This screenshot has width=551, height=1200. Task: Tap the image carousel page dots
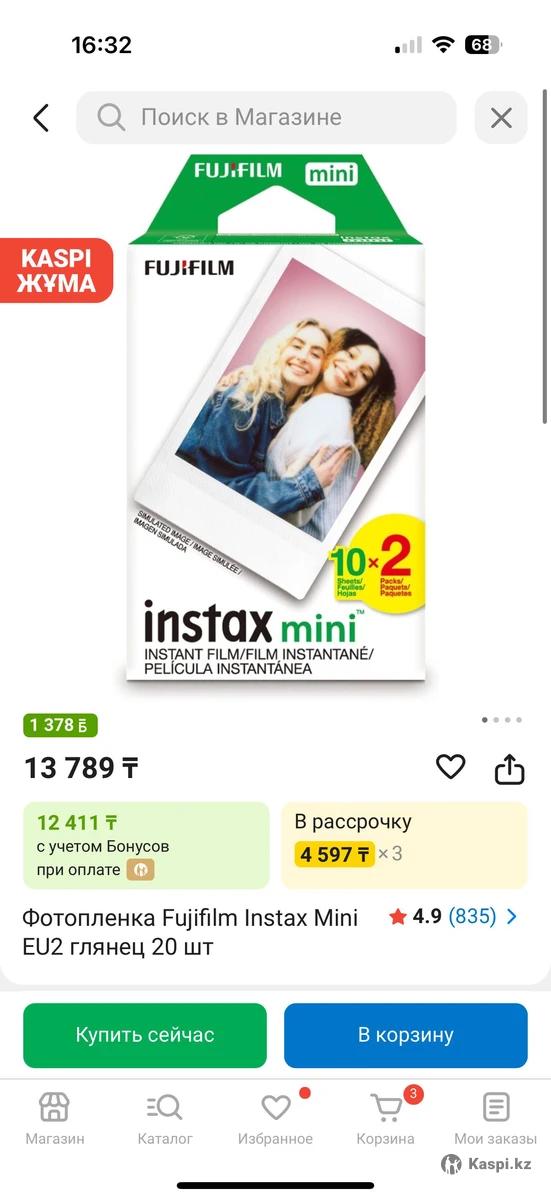point(502,719)
